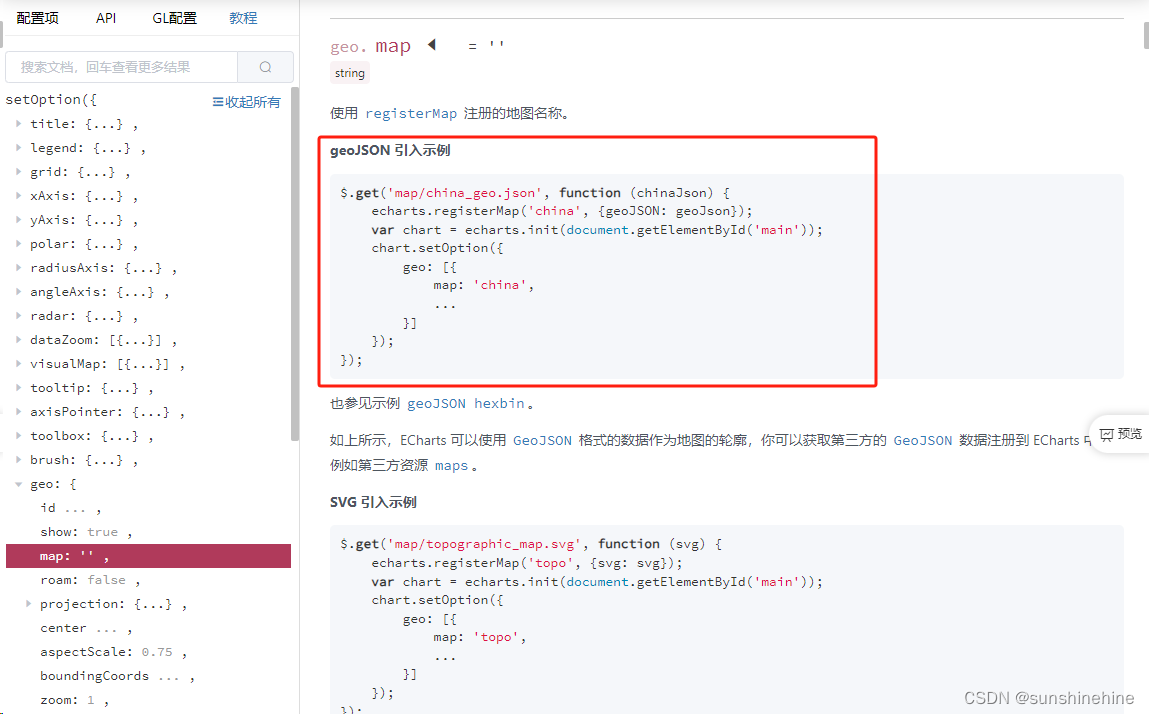Viewport: 1149px width, 714px height.
Task: Open the 预览 preview flap on right edge
Action: click(1125, 434)
